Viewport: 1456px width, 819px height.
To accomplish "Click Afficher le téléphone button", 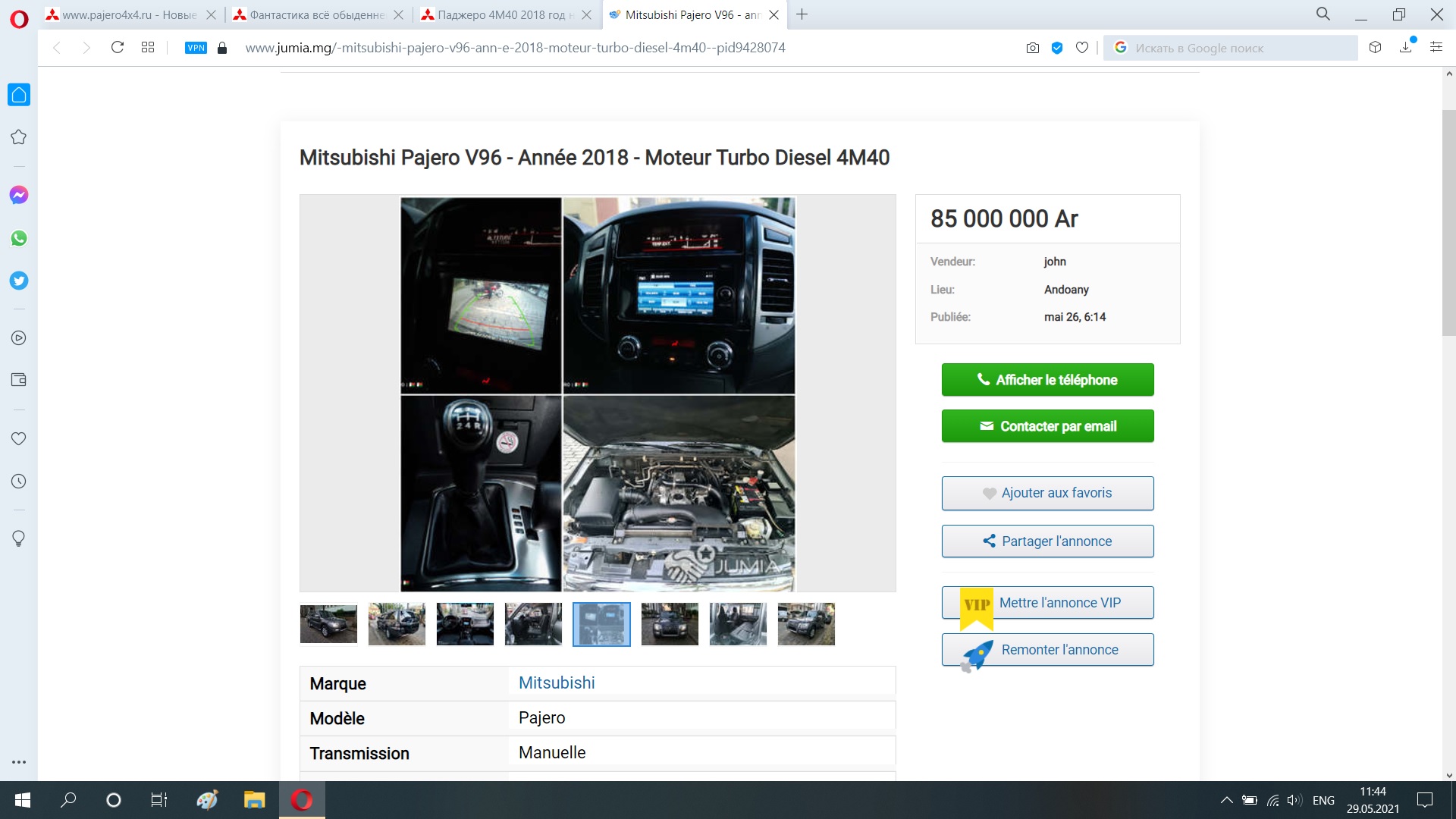I will pos(1047,380).
